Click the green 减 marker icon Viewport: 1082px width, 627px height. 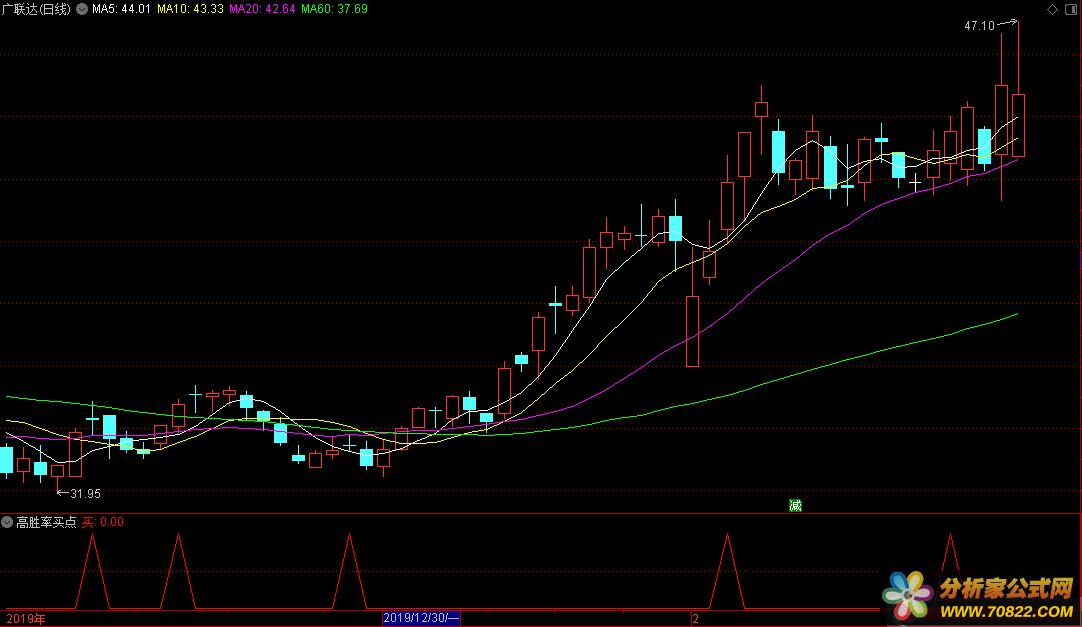click(x=795, y=505)
